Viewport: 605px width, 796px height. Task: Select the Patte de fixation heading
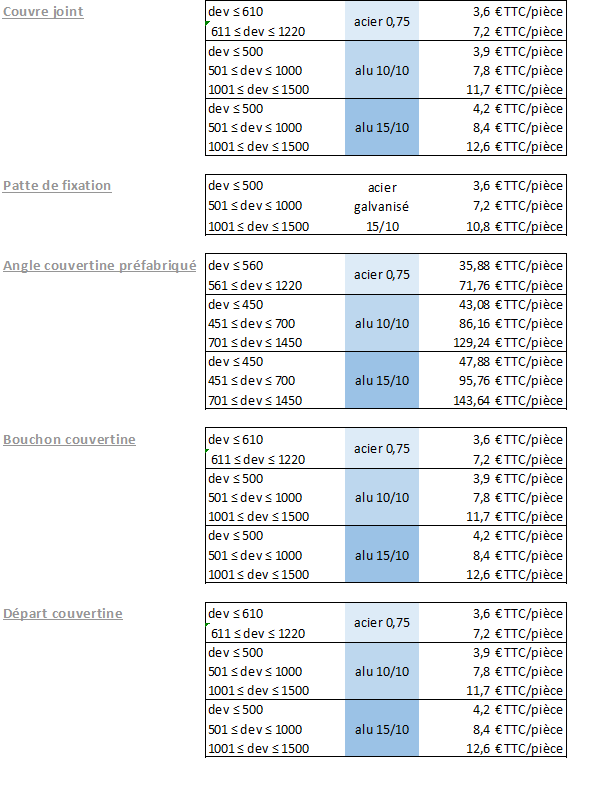[57, 185]
